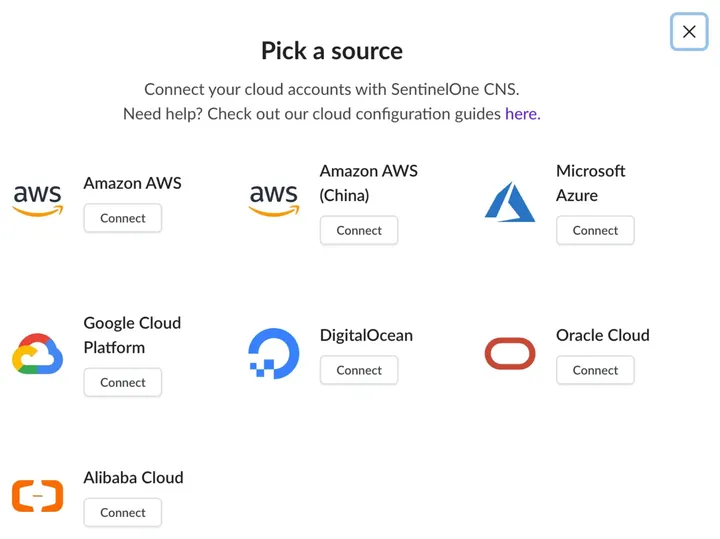The image size is (720, 539).
Task: Click the Alibaba Cloud logo icon
Action: 38,495
